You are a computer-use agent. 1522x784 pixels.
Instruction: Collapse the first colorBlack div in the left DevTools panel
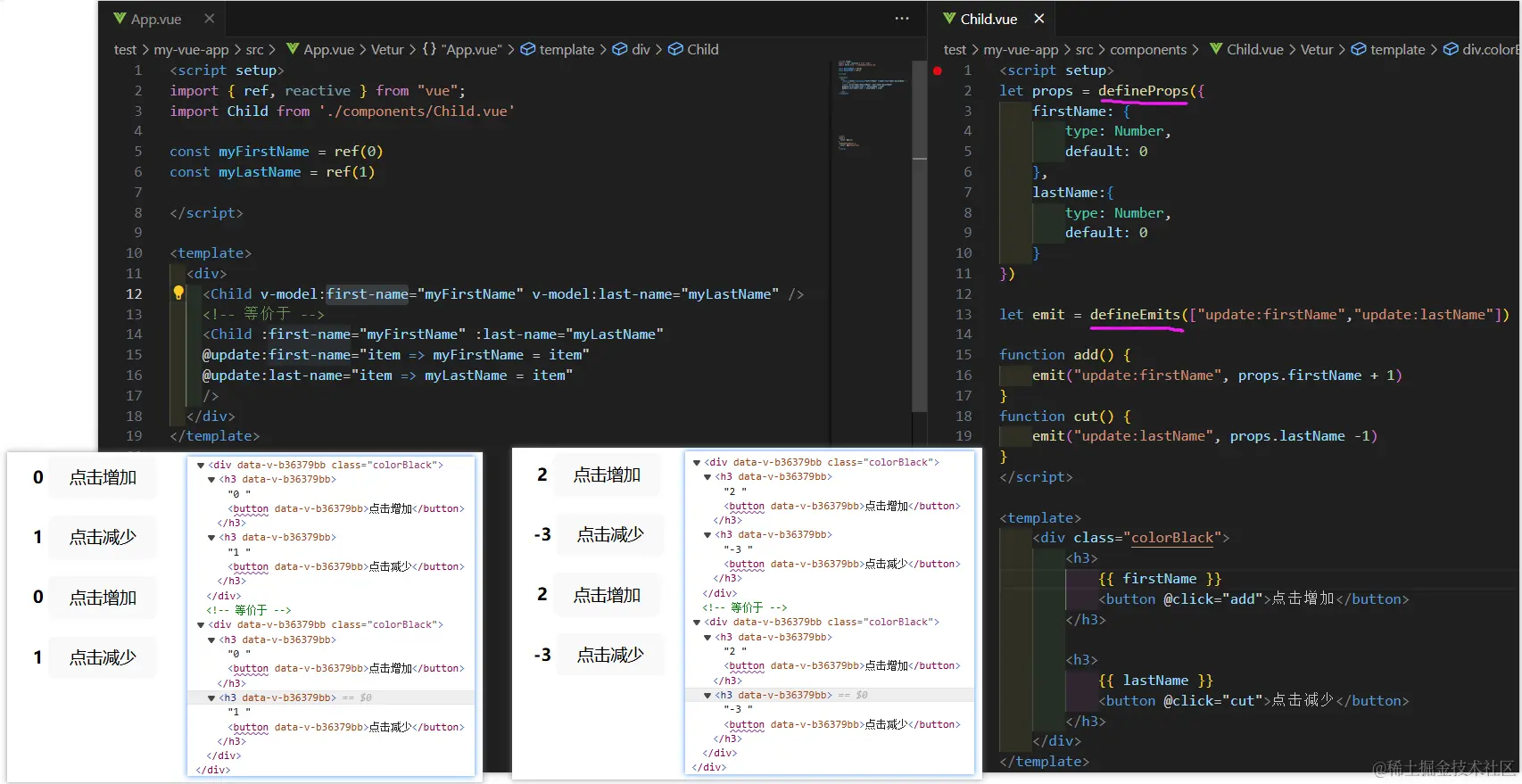[x=201, y=465]
